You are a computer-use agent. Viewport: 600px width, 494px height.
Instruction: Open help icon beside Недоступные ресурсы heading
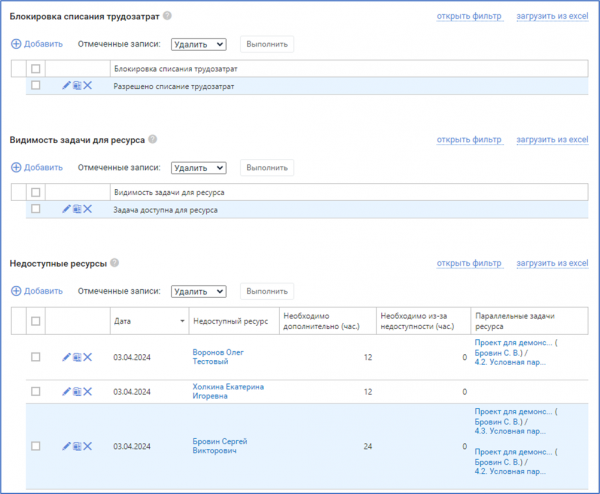coord(115,263)
